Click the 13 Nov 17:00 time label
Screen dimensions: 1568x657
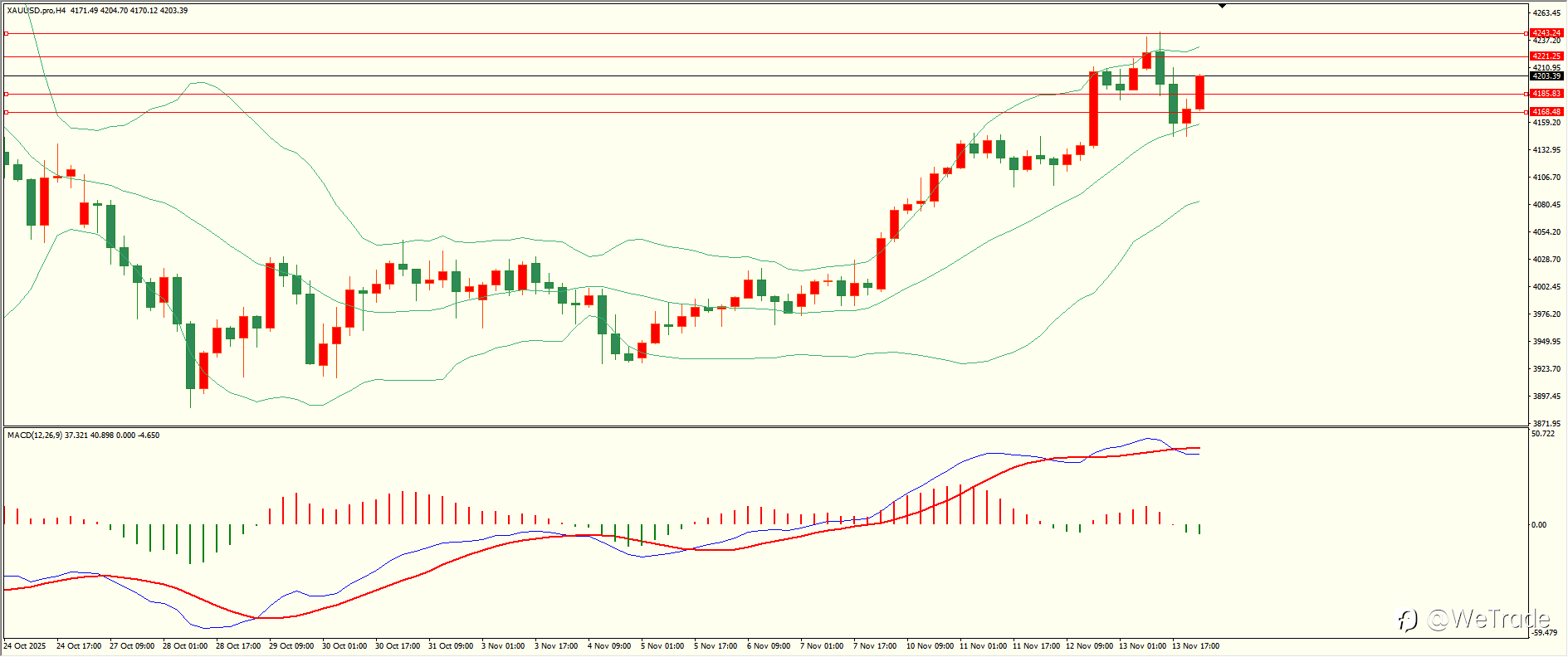(1195, 645)
